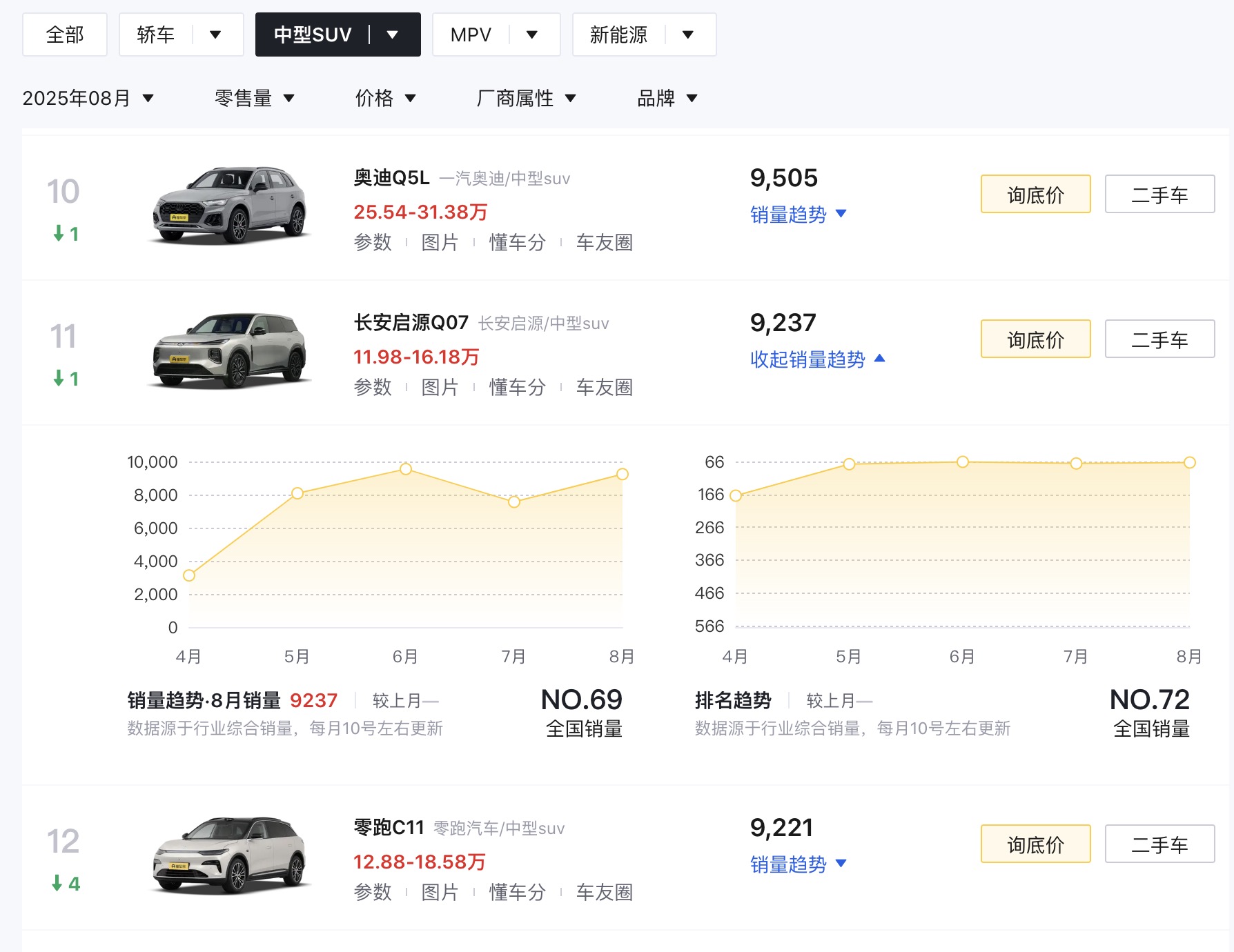Open the 零售量 filter dropdown
The width and height of the screenshot is (1234, 952).
[x=254, y=98]
